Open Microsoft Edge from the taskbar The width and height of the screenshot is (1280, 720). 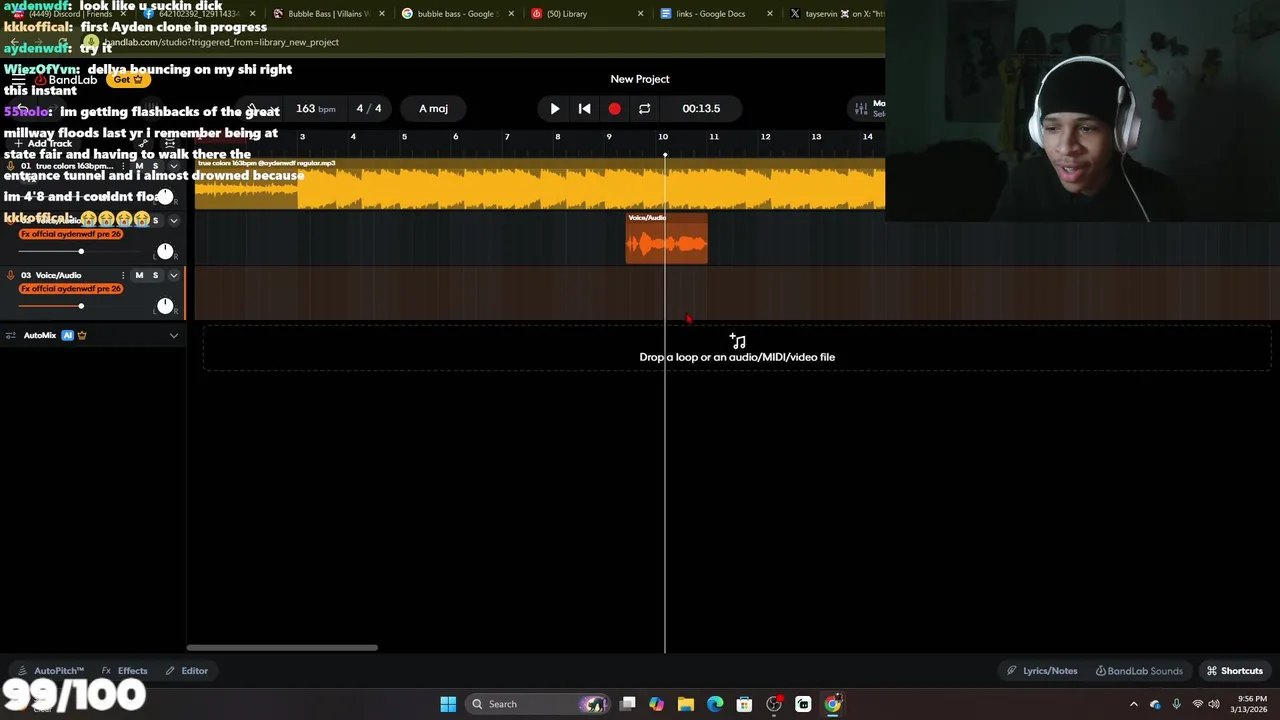715,704
